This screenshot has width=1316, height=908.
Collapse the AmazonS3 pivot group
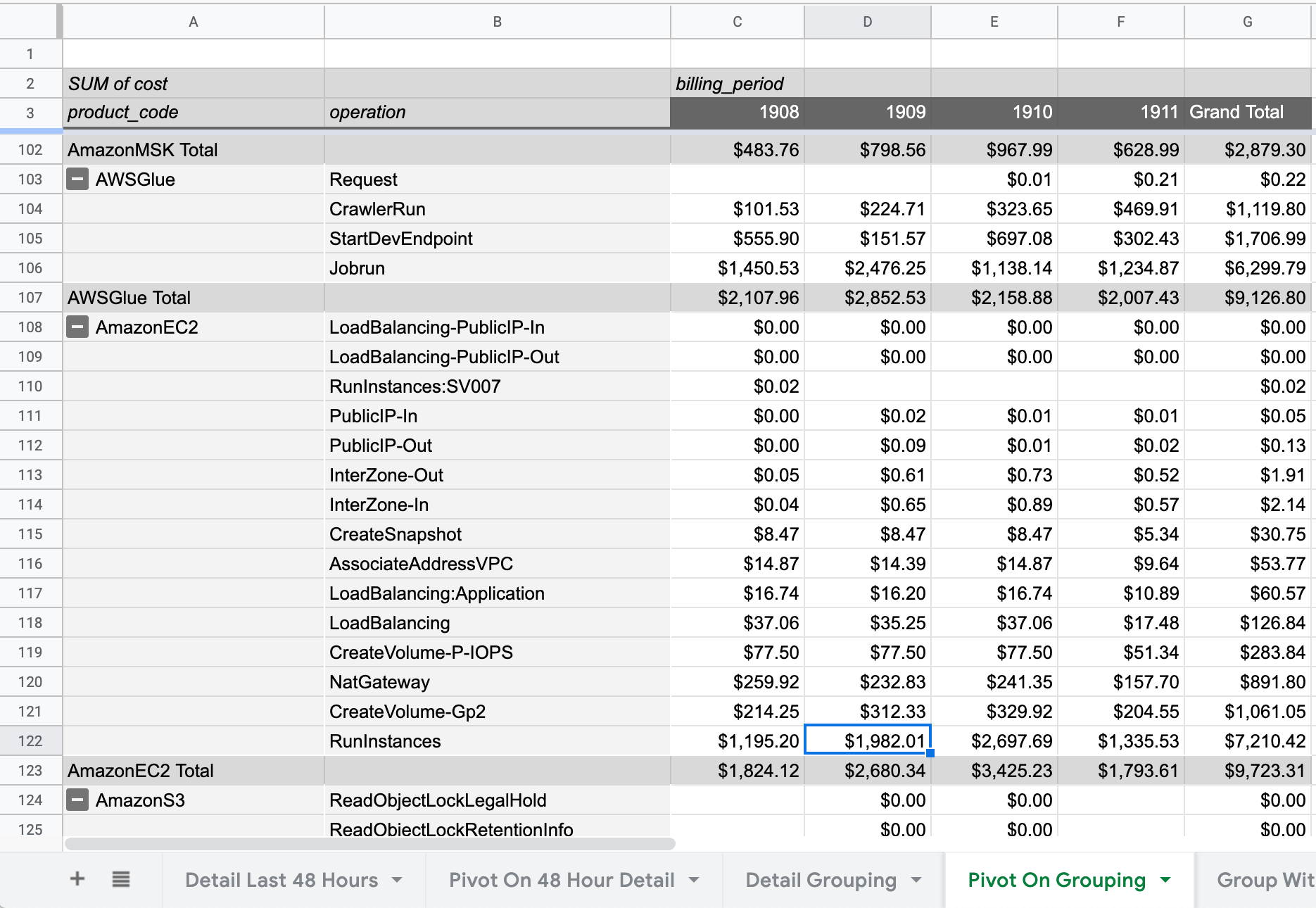click(x=77, y=800)
